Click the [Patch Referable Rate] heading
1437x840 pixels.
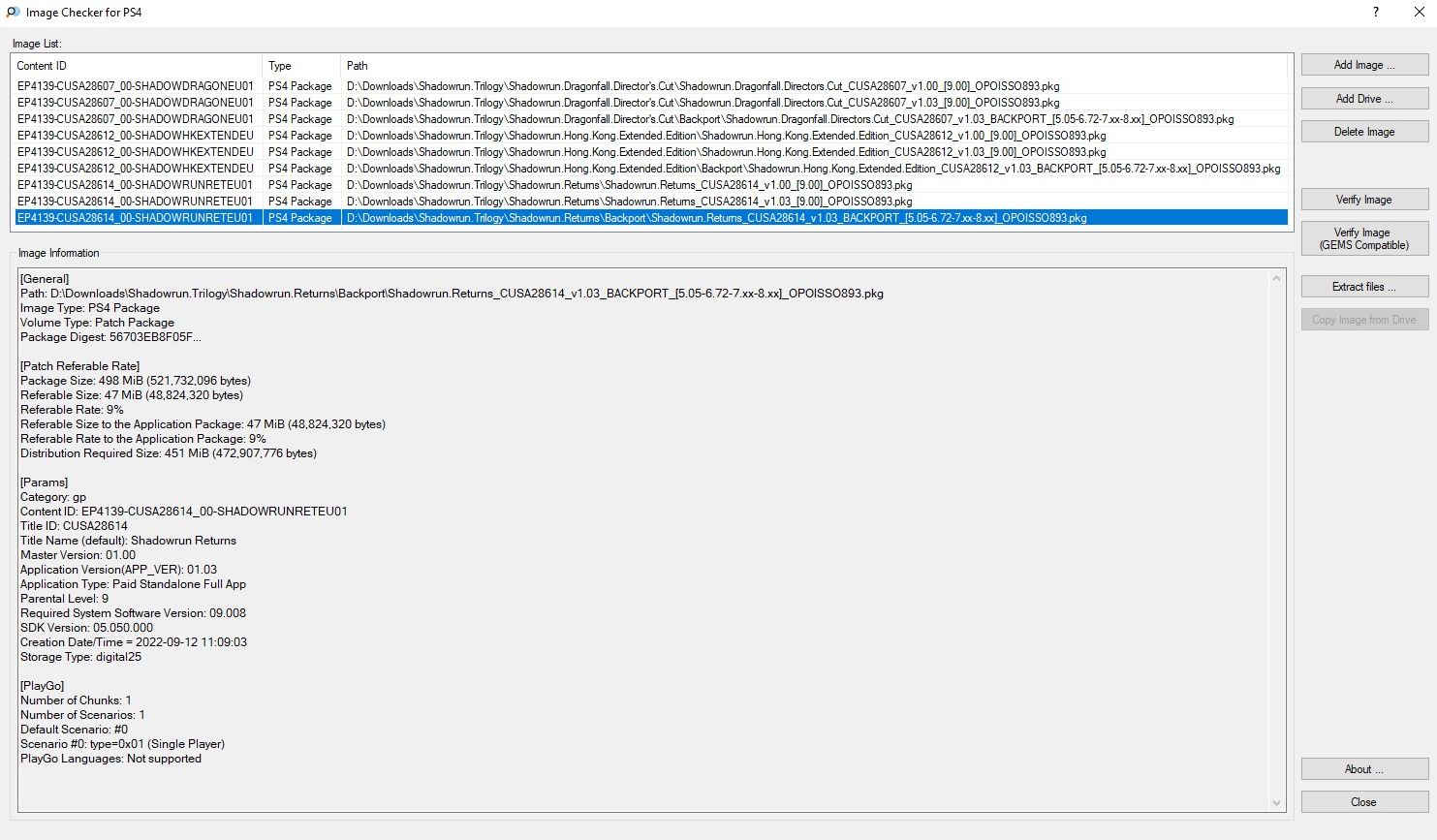[x=79, y=366]
